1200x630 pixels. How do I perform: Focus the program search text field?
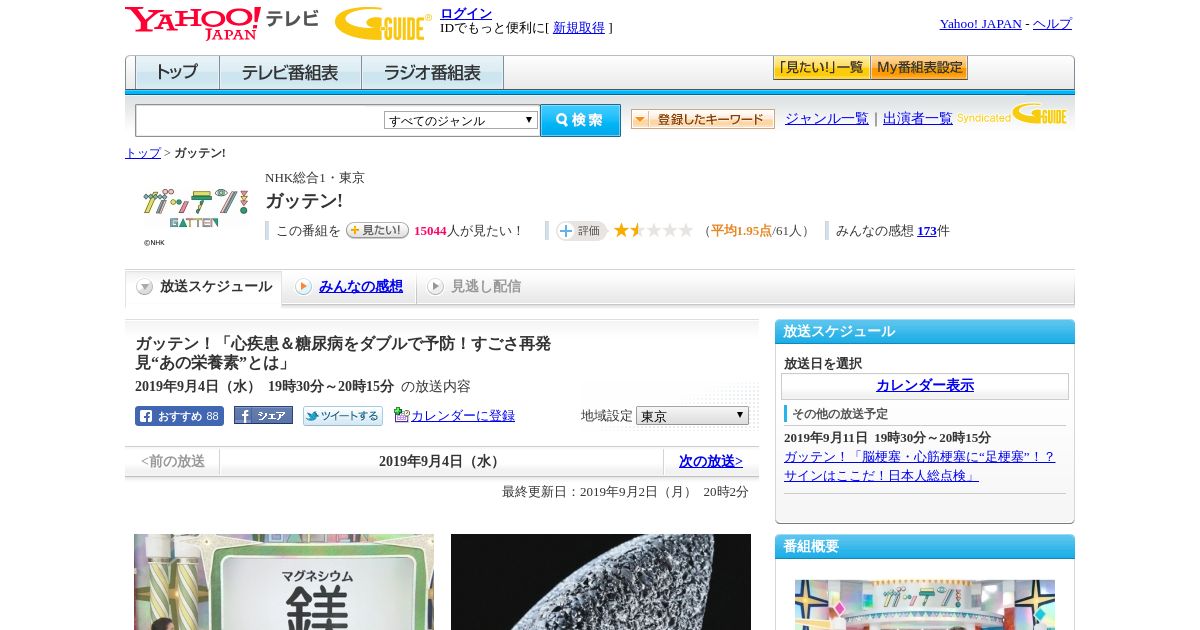point(260,120)
